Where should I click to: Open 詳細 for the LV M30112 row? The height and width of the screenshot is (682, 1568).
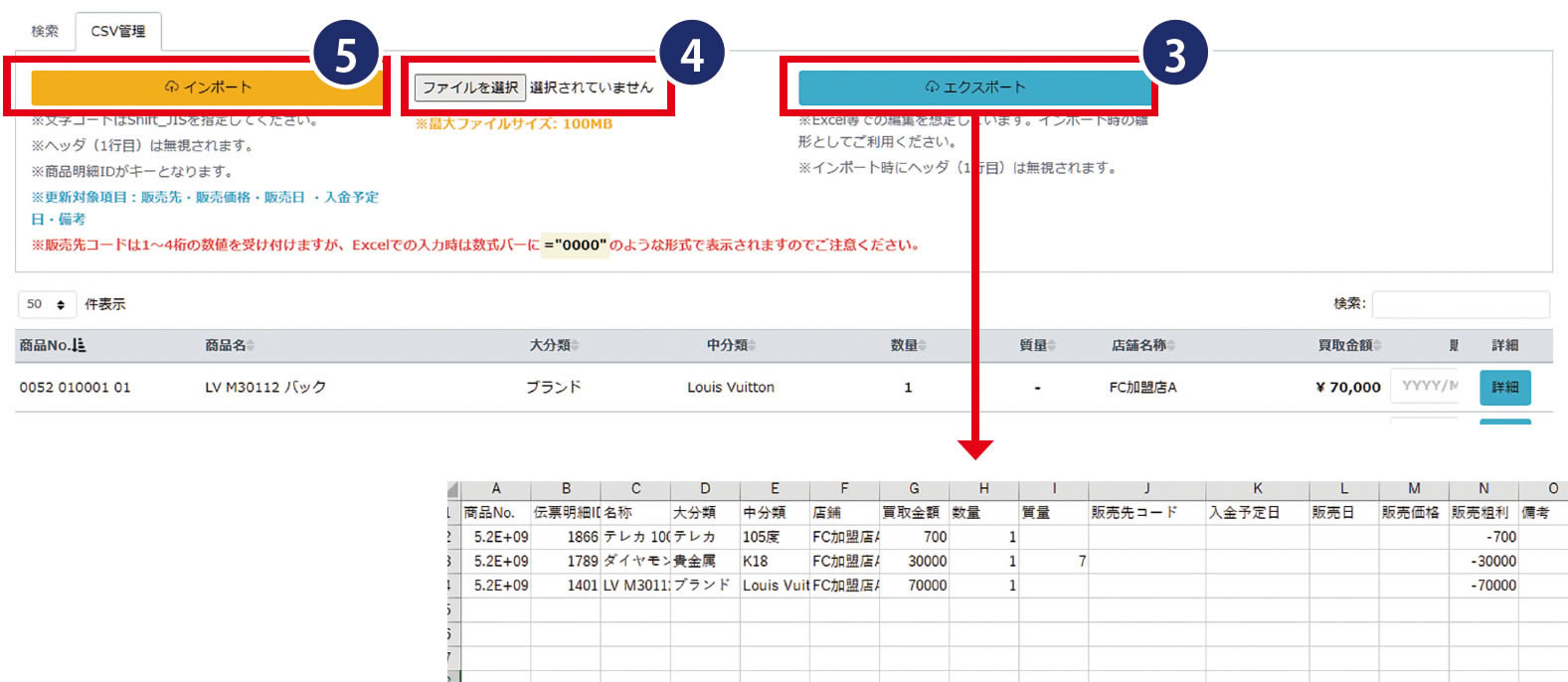coord(1504,387)
